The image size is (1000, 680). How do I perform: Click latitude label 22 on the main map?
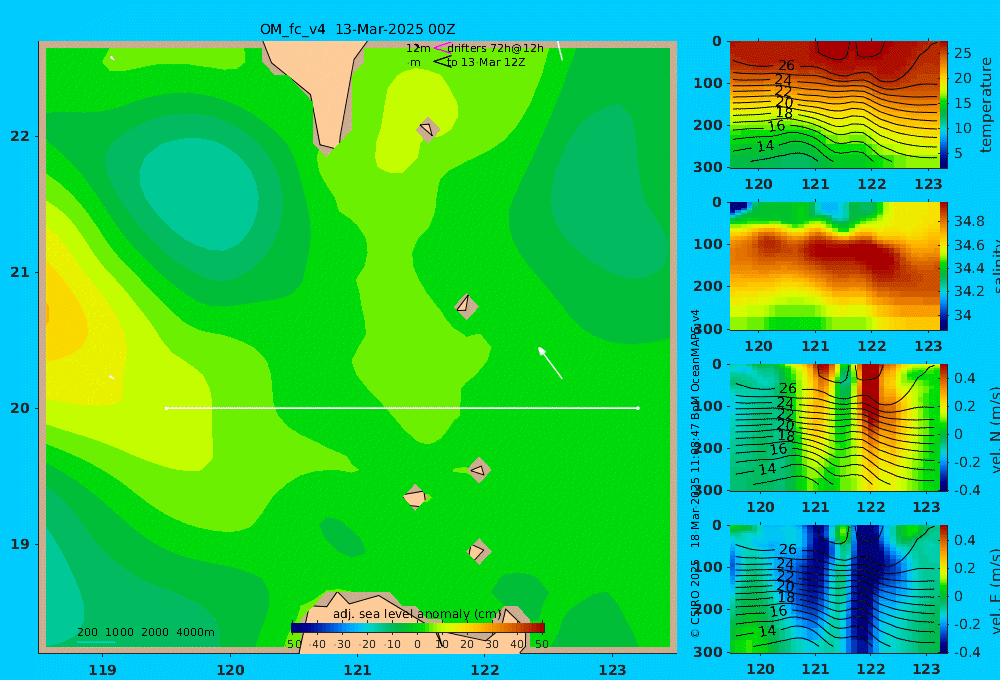20,136
